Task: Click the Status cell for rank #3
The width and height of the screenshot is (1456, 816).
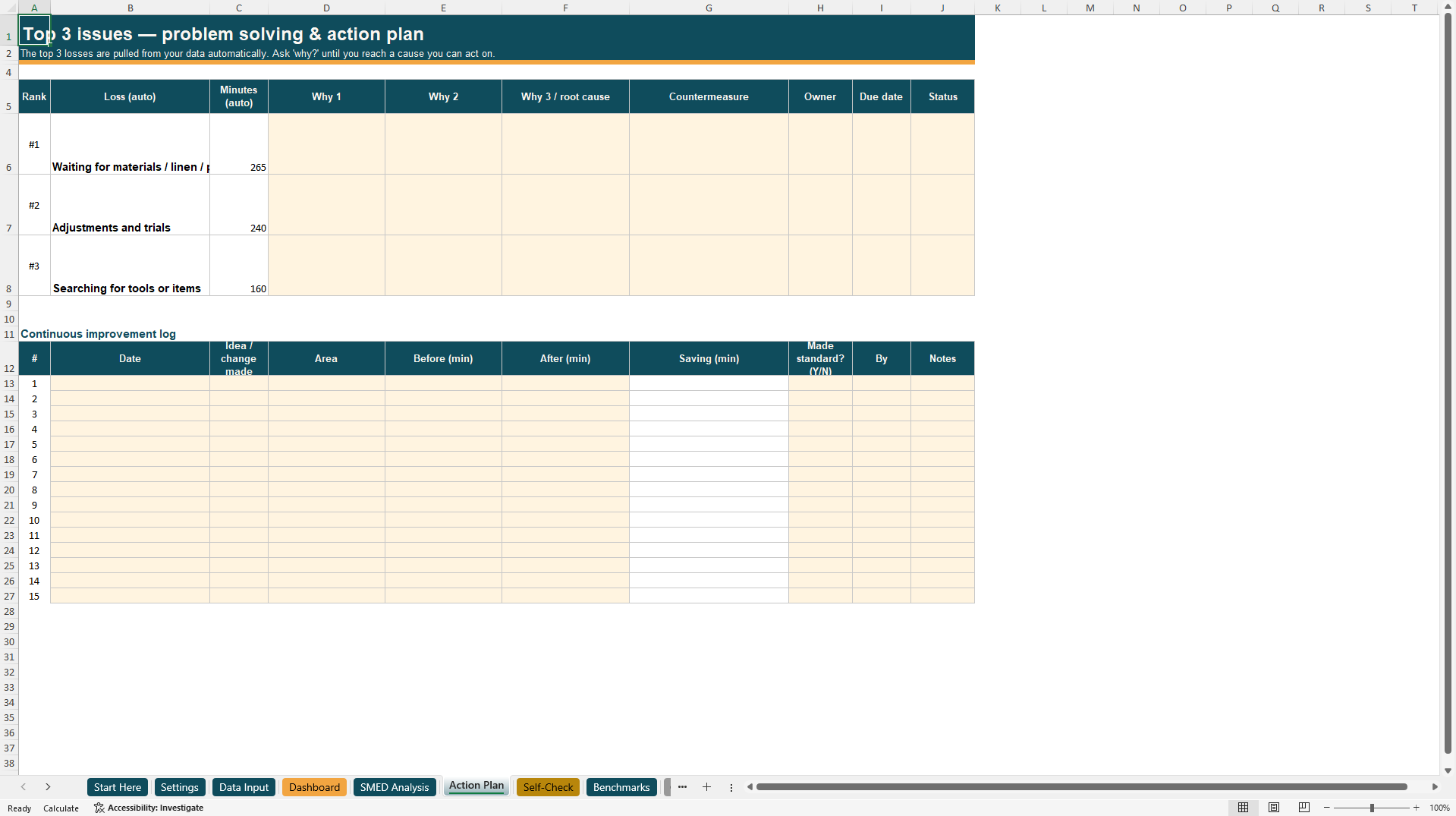Action: [x=942, y=266]
